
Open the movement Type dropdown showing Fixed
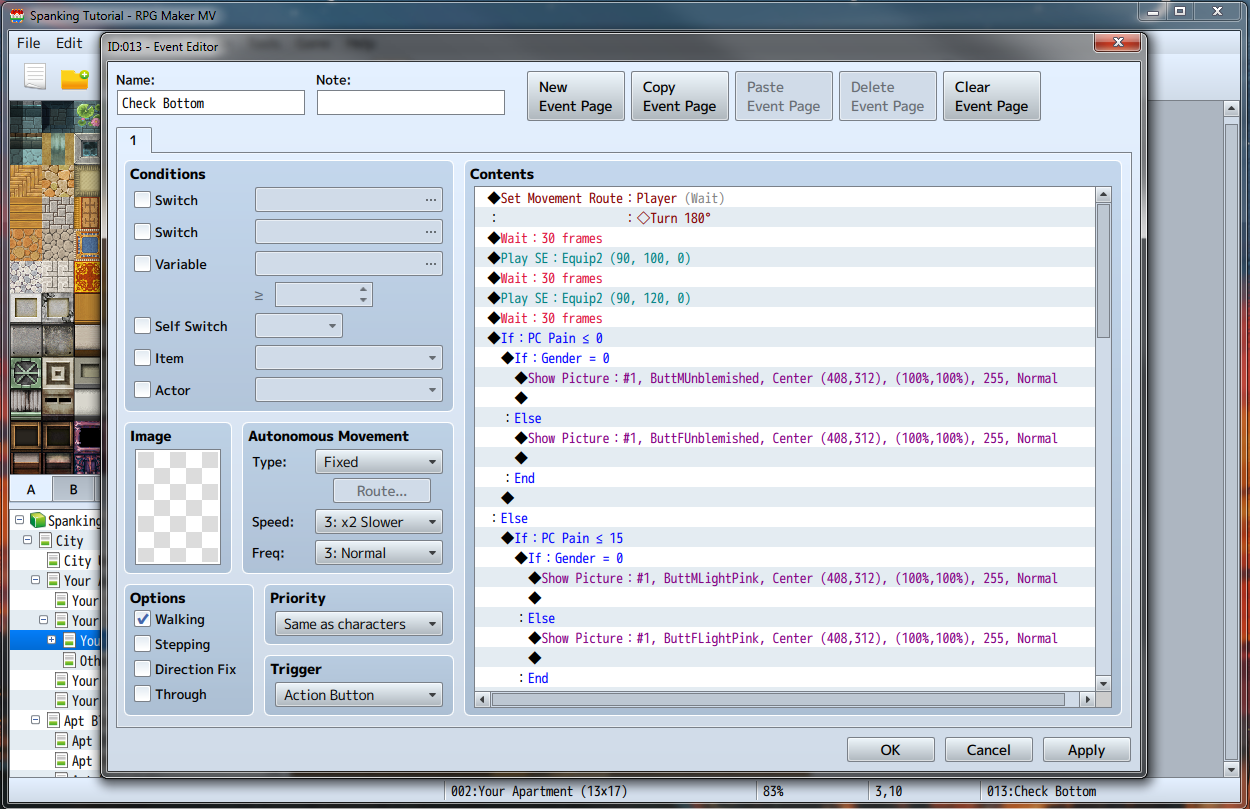point(378,462)
